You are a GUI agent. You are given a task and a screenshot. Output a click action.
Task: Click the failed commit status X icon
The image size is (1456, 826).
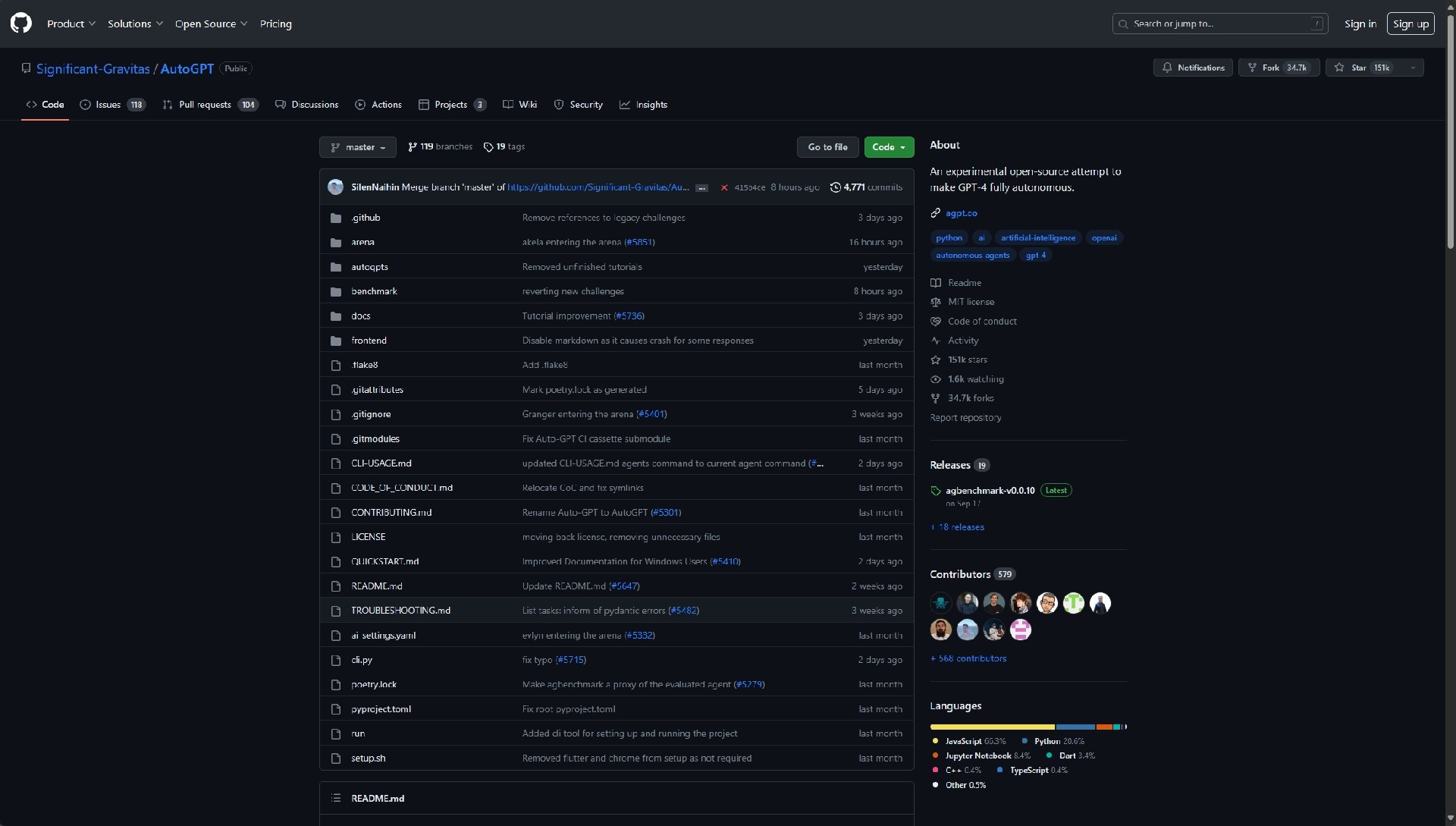(x=724, y=187)
